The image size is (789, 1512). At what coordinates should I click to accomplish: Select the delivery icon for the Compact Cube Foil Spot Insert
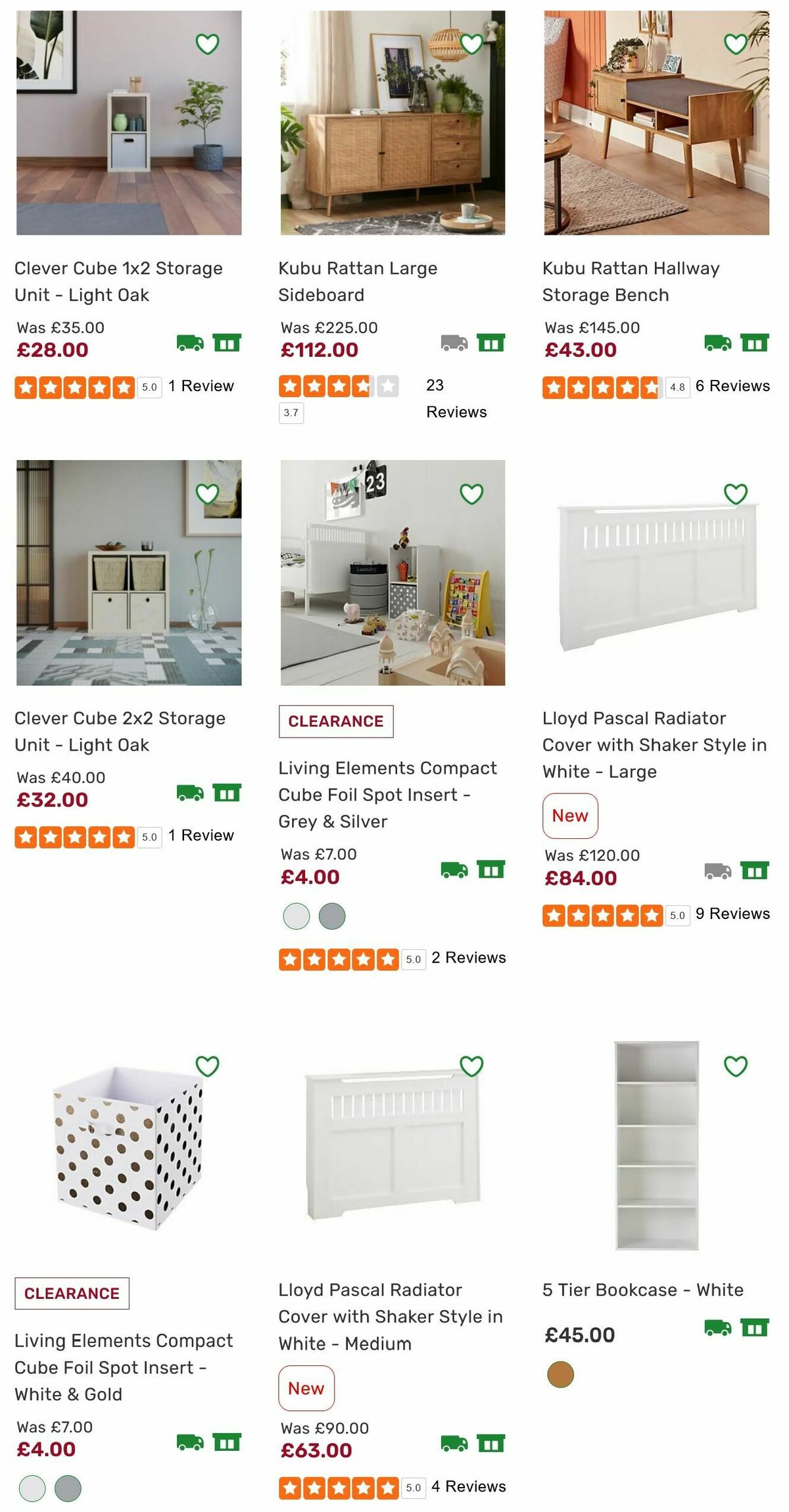click(x=453, y=870)
